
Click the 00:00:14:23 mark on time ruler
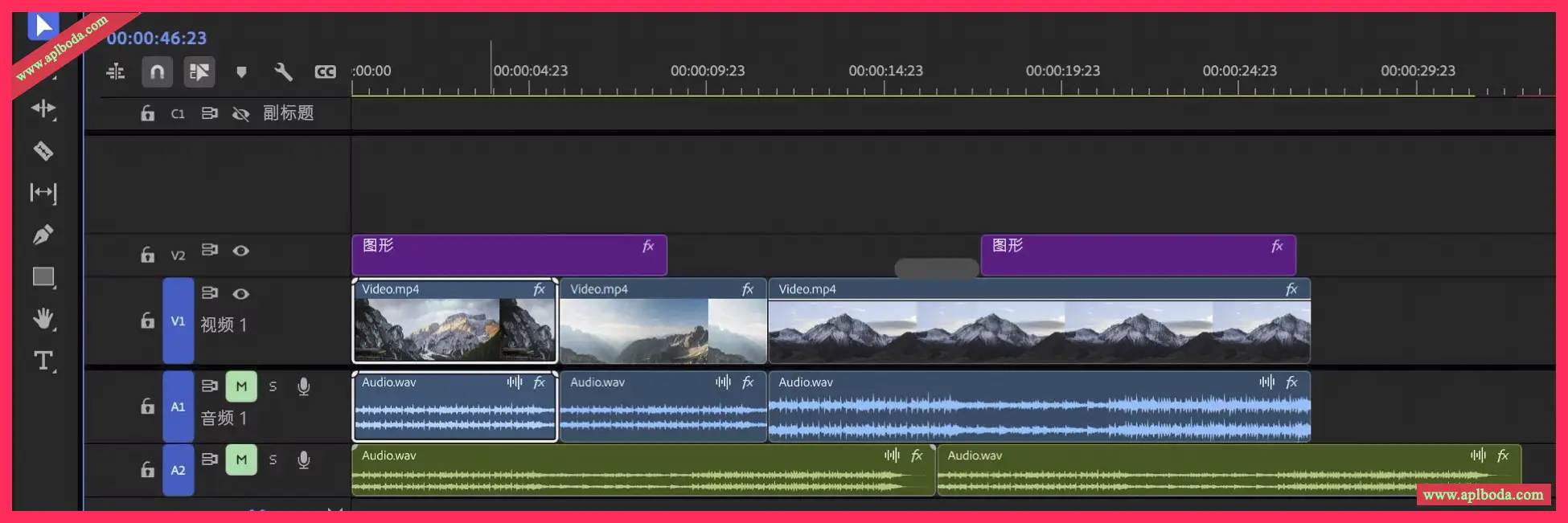[885, 72]
